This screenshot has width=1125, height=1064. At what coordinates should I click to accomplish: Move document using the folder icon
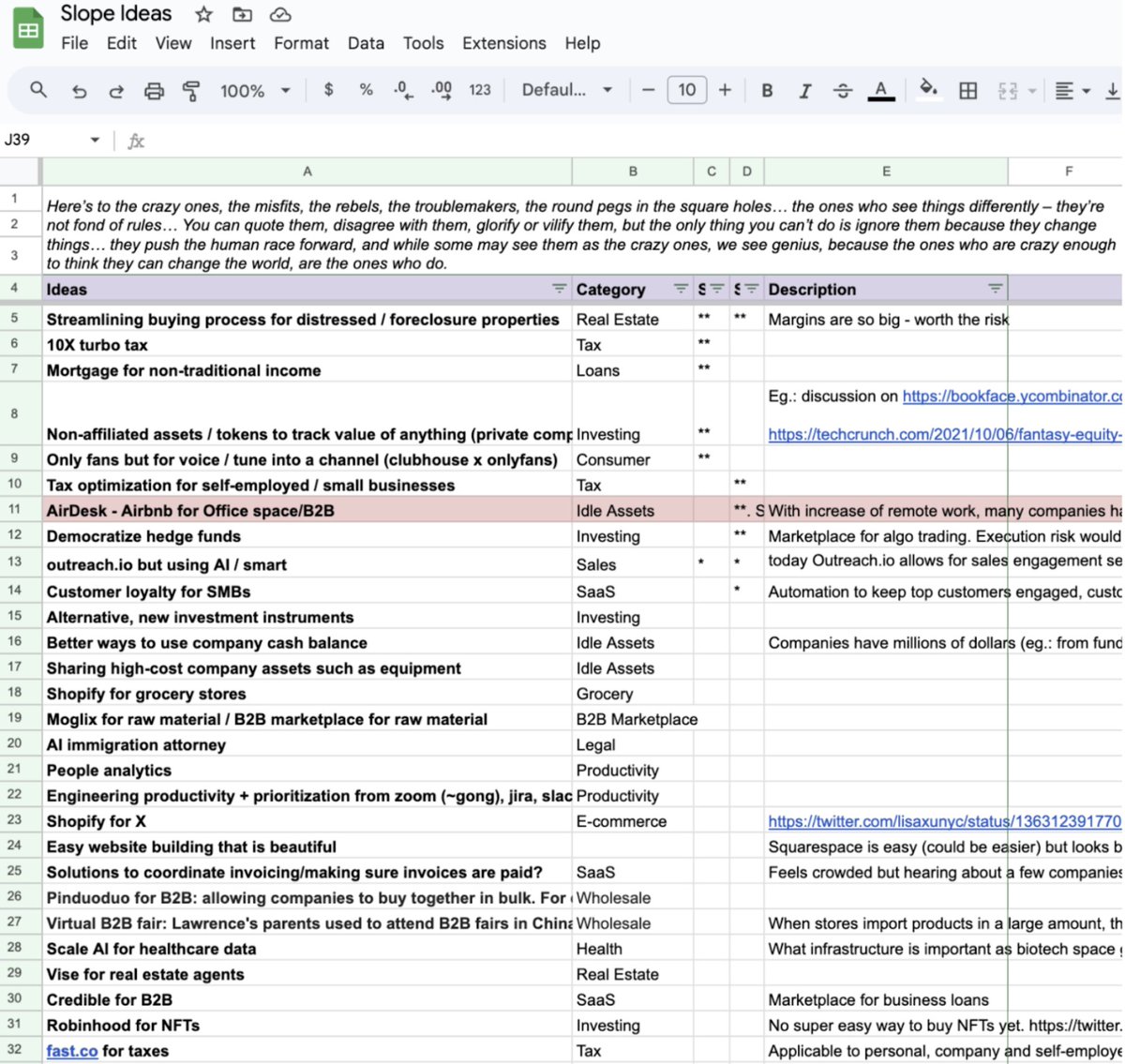pos(242,14)
